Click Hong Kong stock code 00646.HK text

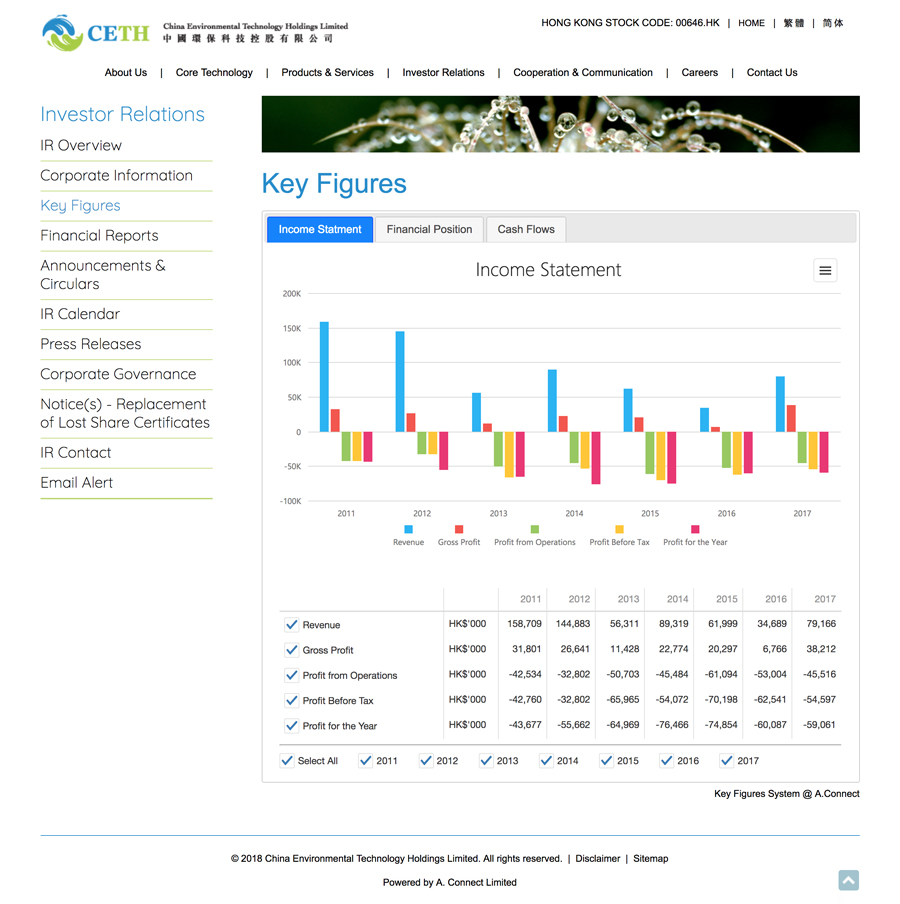[x=630, y=23]
